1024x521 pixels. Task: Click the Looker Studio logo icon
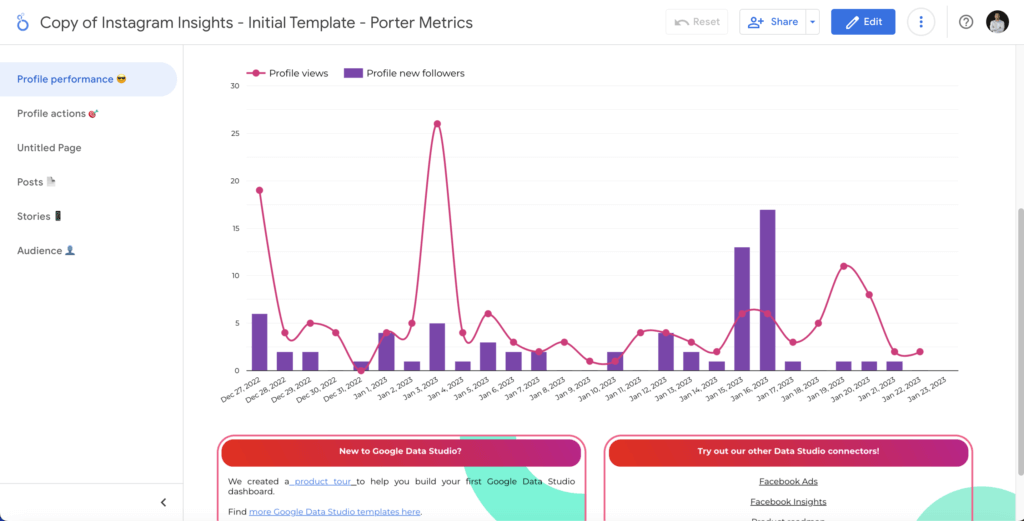coord(23,22)
